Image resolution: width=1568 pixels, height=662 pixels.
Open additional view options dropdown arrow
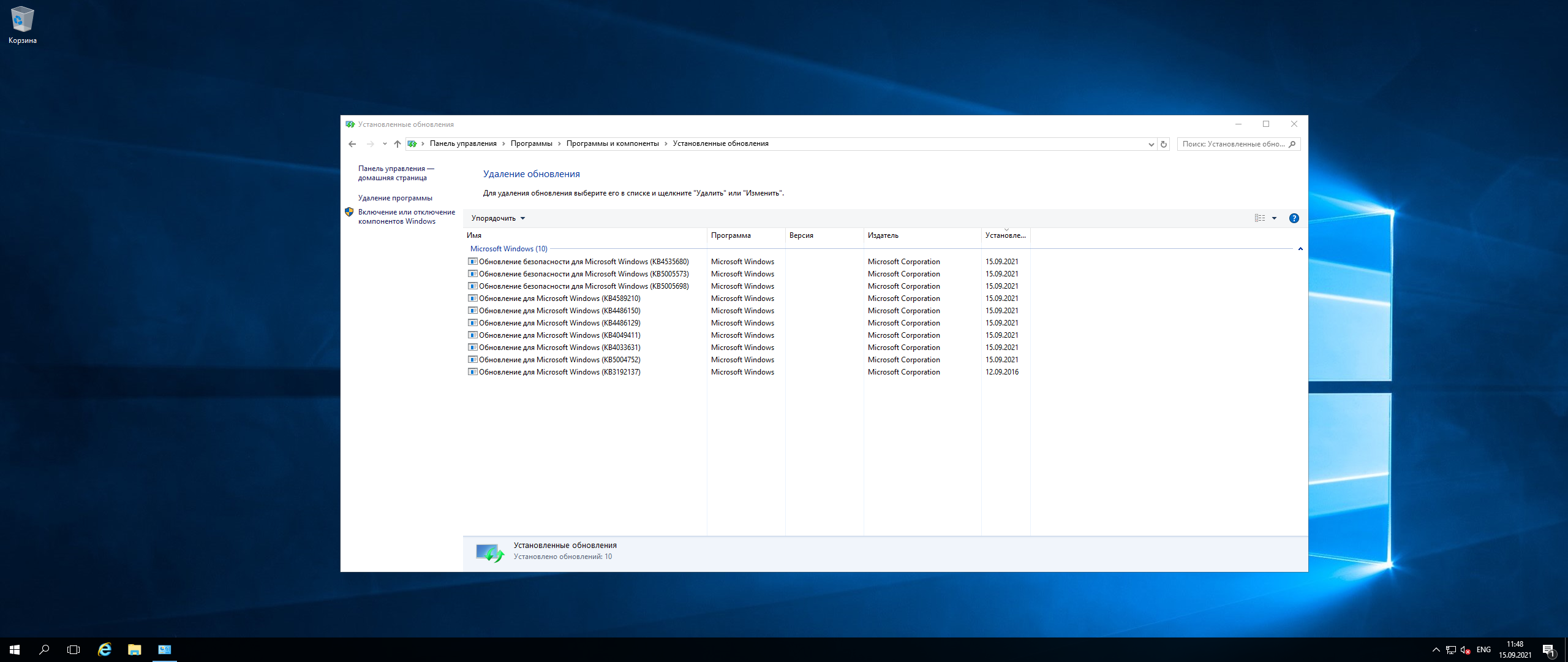tap(1275, 218)
